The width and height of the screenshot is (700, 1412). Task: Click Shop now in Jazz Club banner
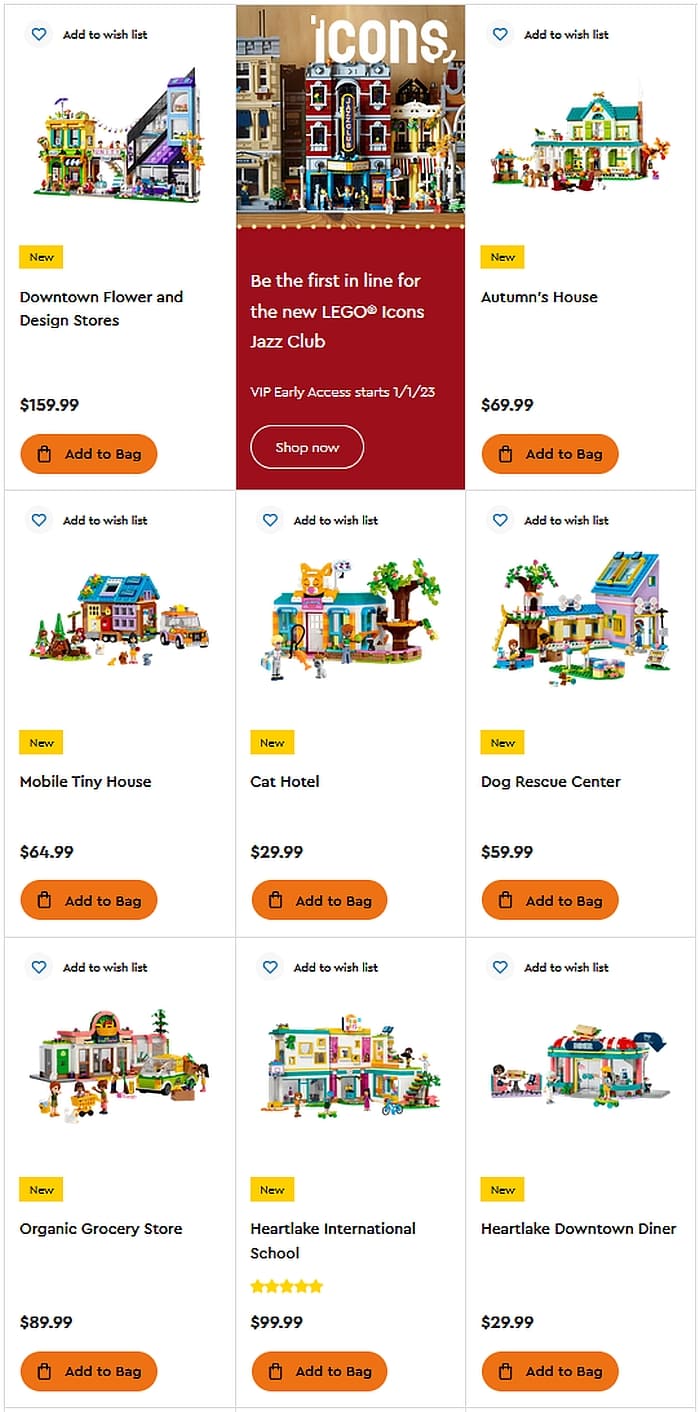pos(307,447)
